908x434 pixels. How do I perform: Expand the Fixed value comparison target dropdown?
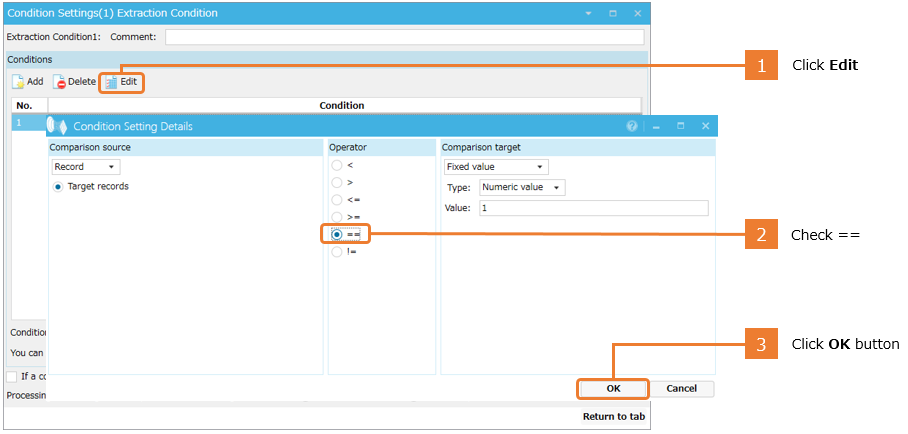[496, 167]
